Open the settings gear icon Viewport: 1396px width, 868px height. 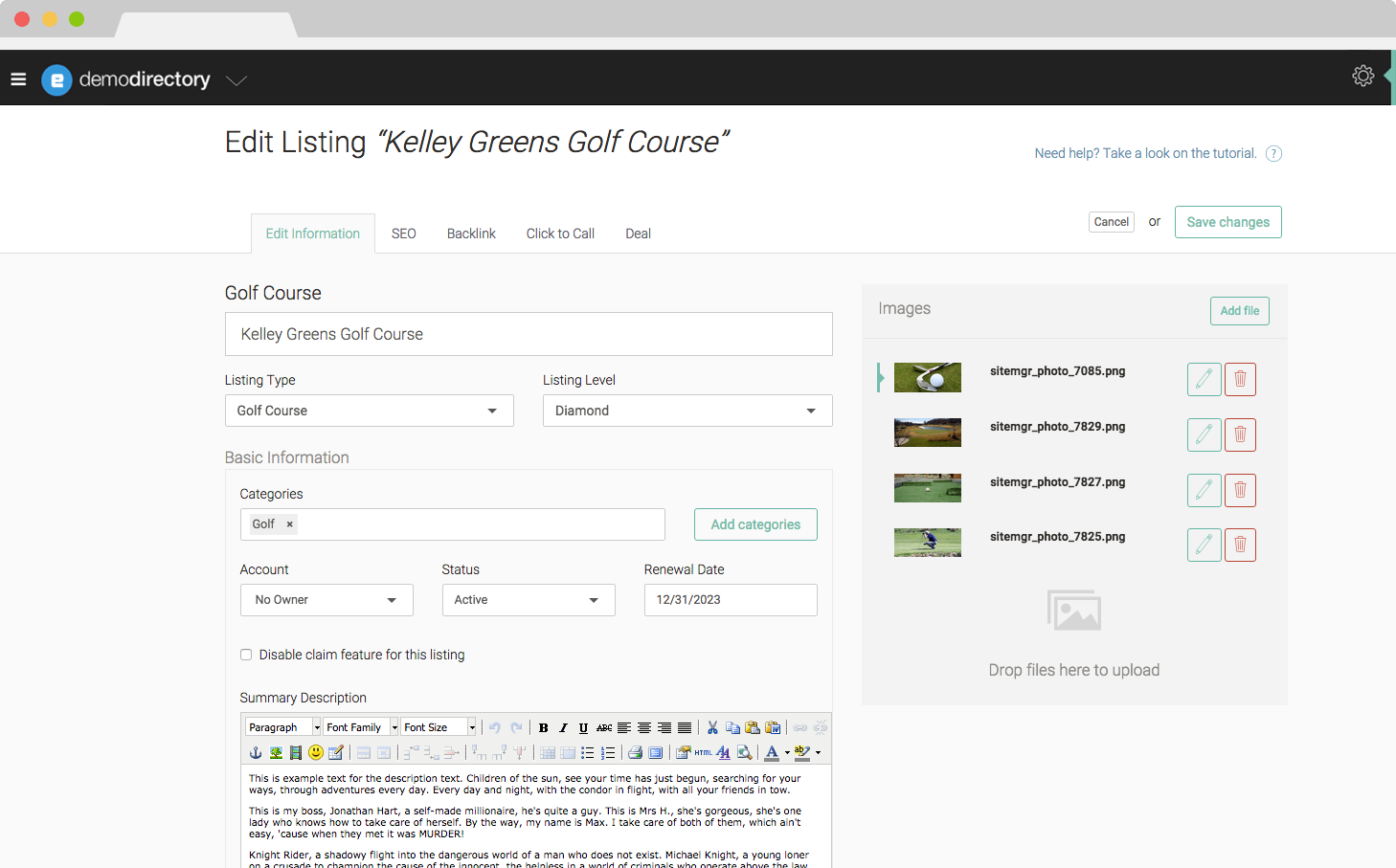point(1362,76)
